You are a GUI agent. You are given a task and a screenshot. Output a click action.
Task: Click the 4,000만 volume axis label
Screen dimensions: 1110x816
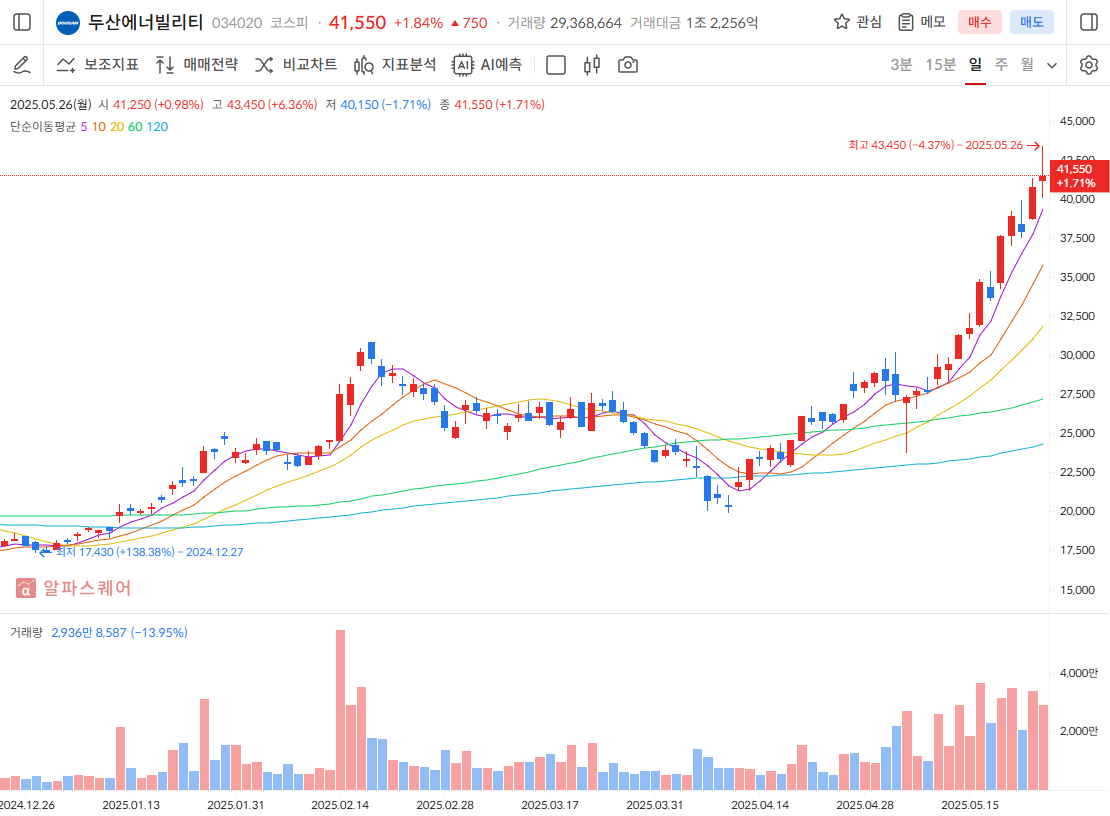point(1079,673)
